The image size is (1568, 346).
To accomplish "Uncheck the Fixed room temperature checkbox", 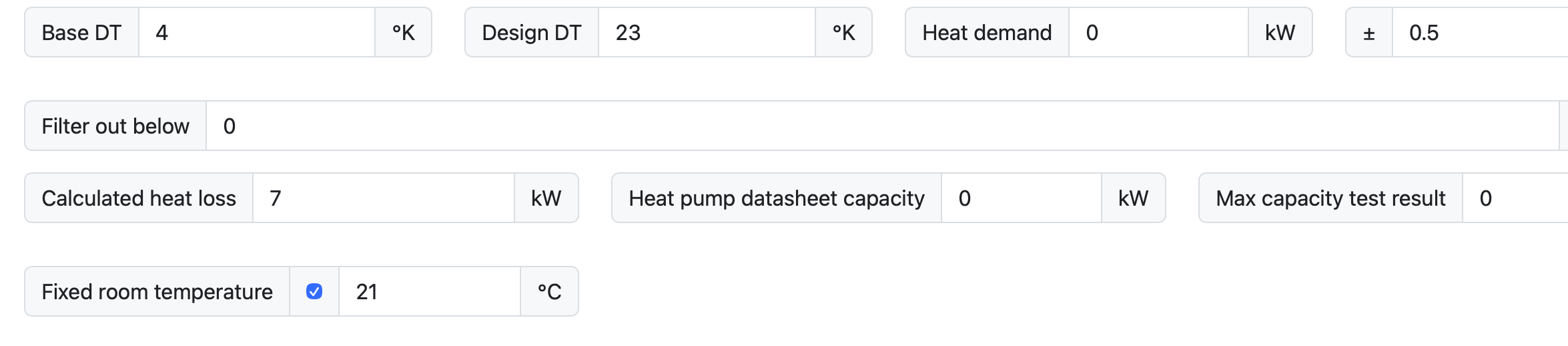I will (x=314, y=292).
